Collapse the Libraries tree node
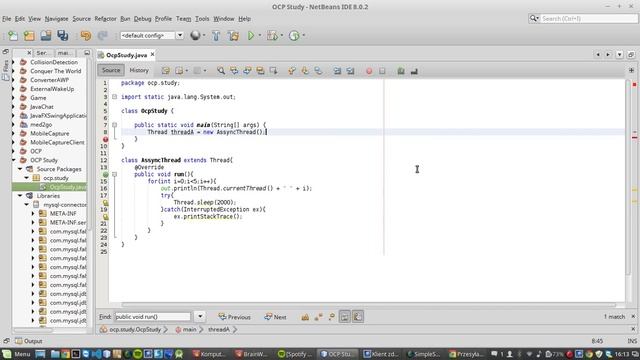 point(20,196)
